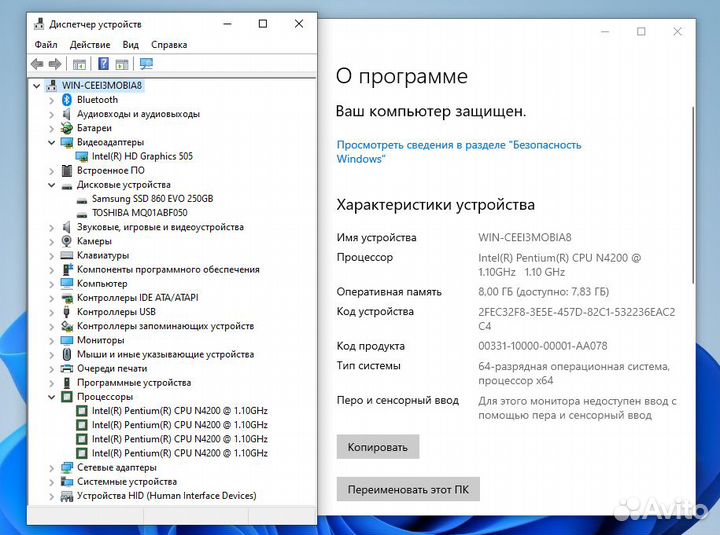Click the Device Manager title bar app icon
Image resolution: width=720 pixels, height=535 pixels.
tap(39, 24)
